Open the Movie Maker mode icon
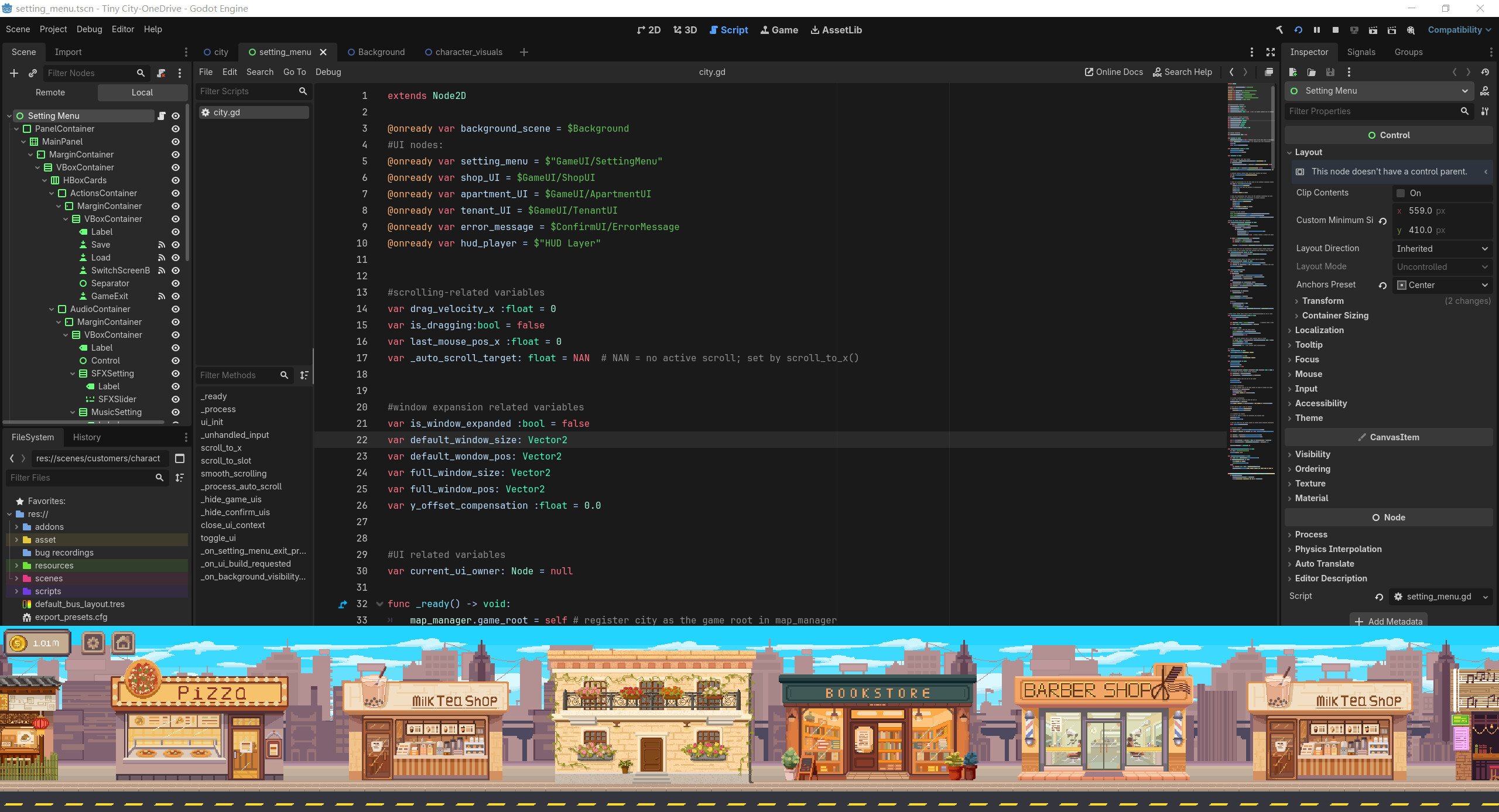Screen dimensions: 1499x812 coord(1411,30)
